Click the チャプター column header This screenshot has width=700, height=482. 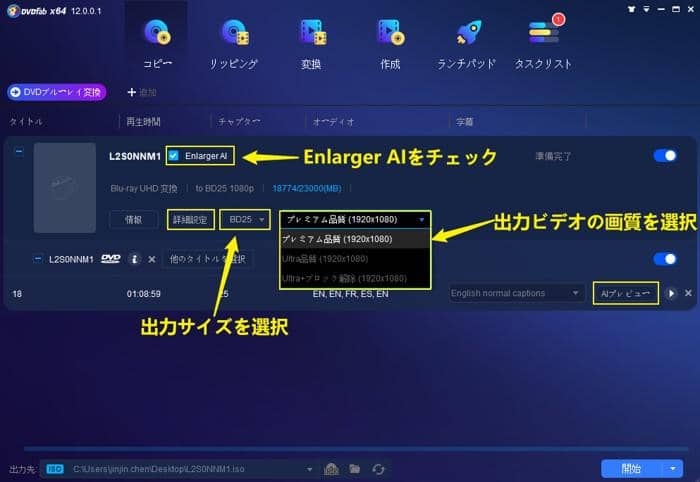point(239,122)
